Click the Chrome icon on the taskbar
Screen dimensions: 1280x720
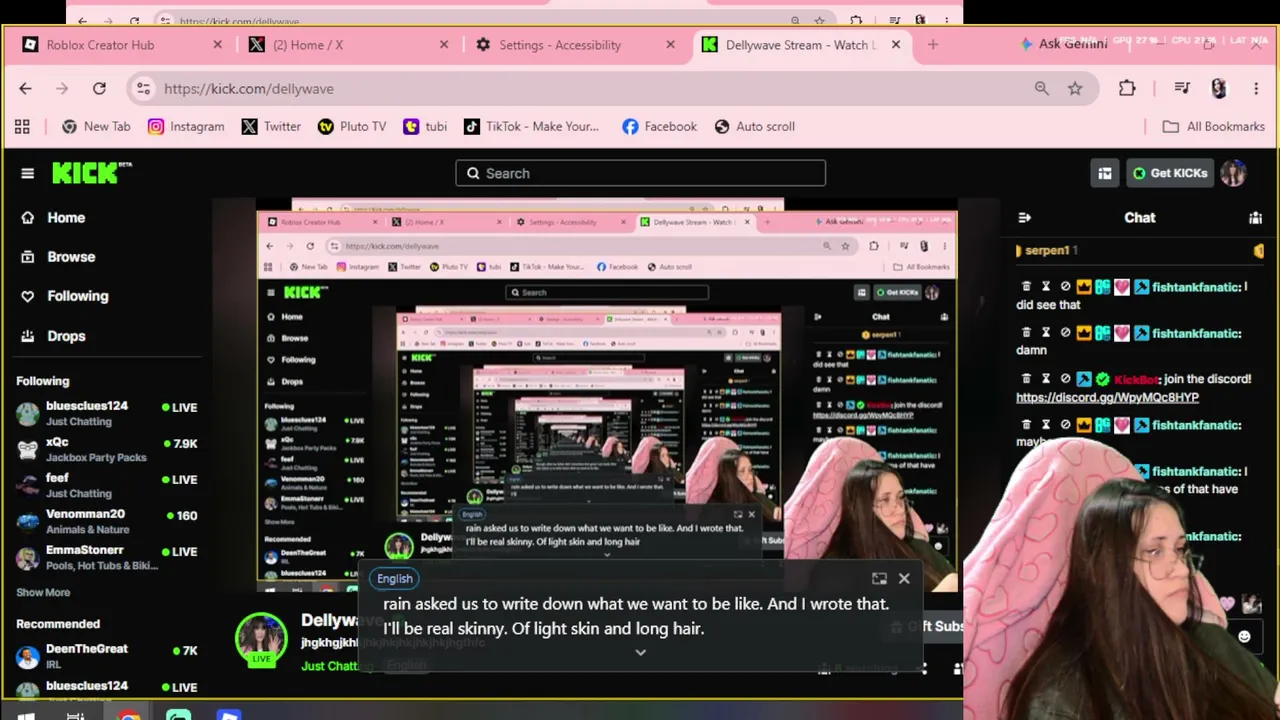click(x=129, y=714)
